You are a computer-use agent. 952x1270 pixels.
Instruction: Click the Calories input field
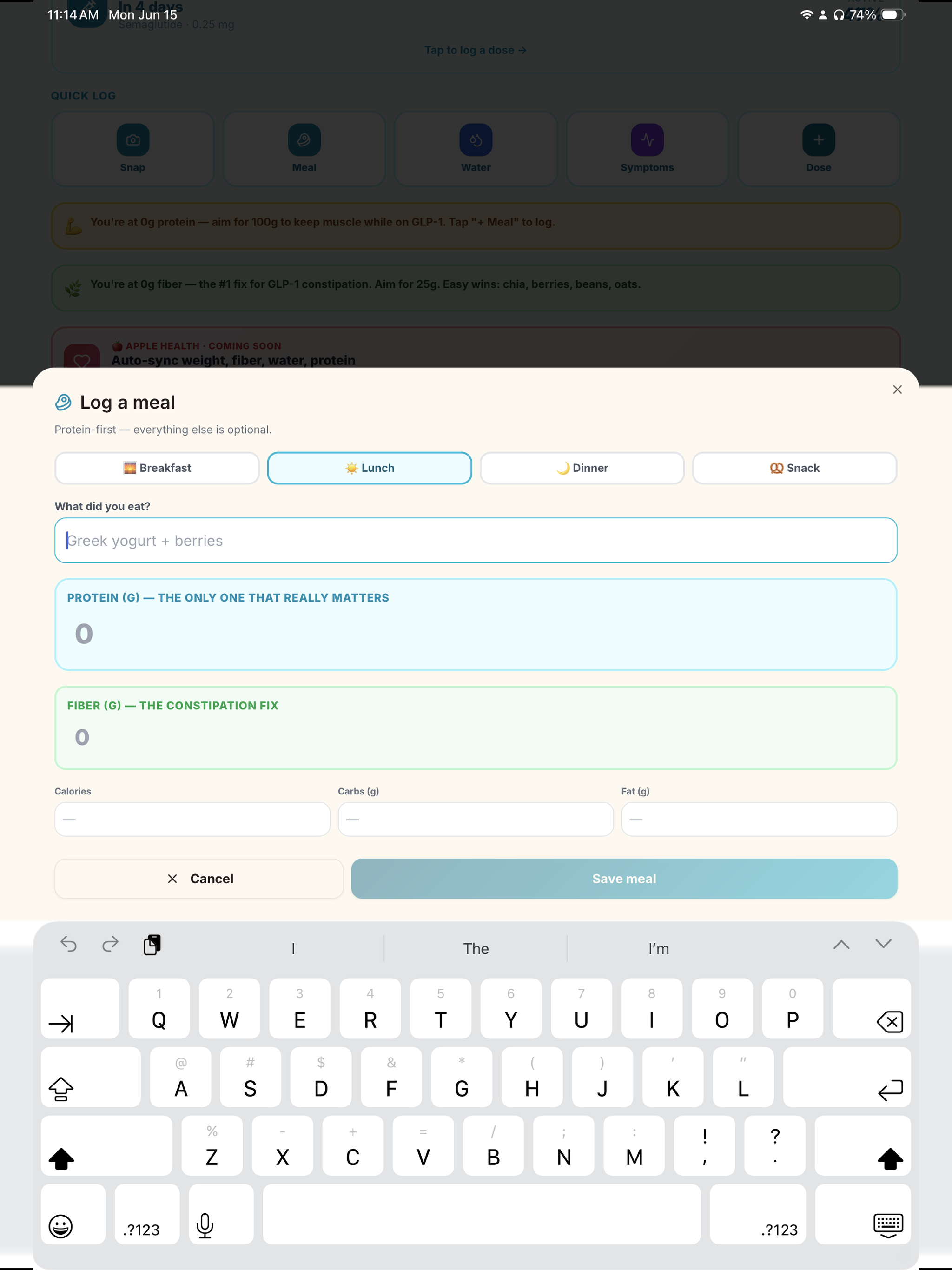192,819
